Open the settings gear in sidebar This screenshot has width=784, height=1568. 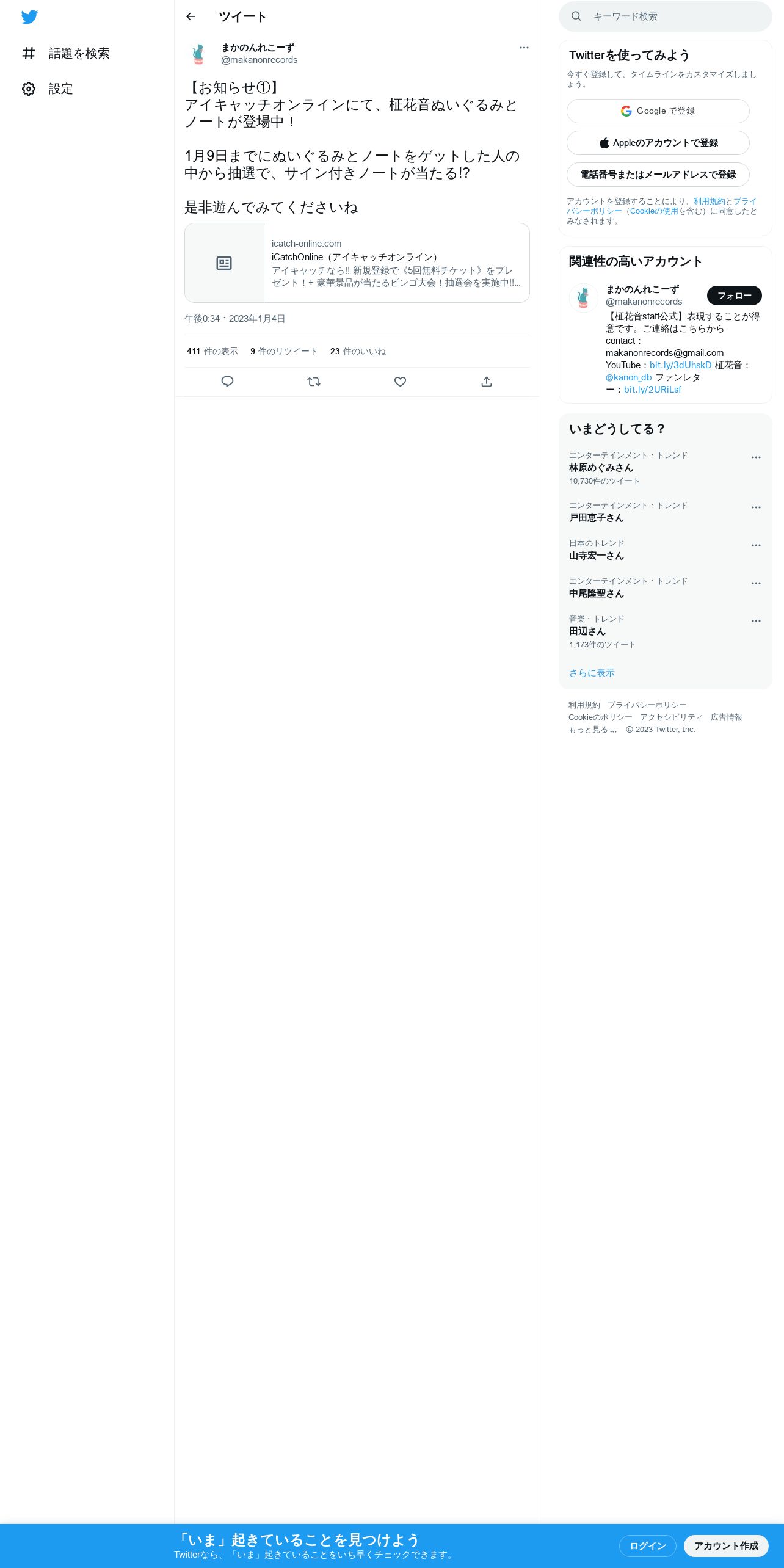click(x=29, y=89)
